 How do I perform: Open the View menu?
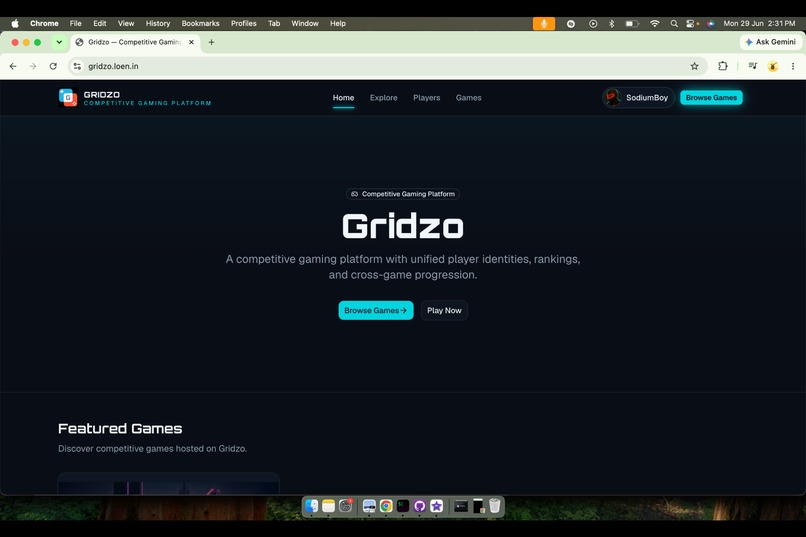pos(126,24)
